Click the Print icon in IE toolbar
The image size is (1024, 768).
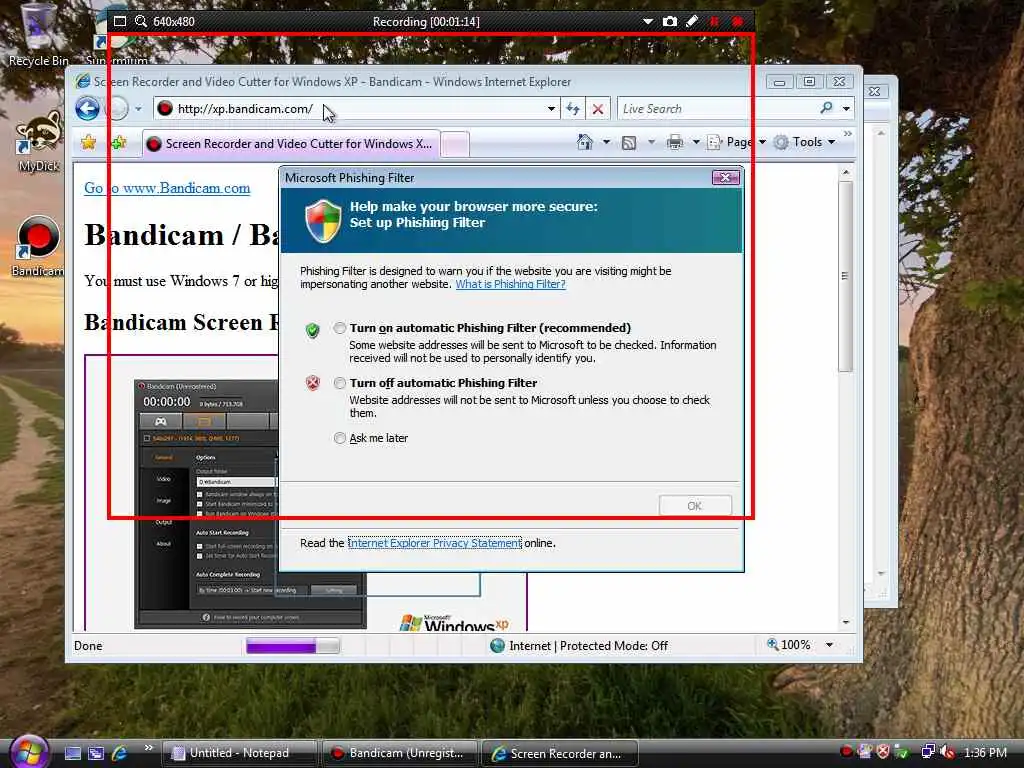pos(675,142)
